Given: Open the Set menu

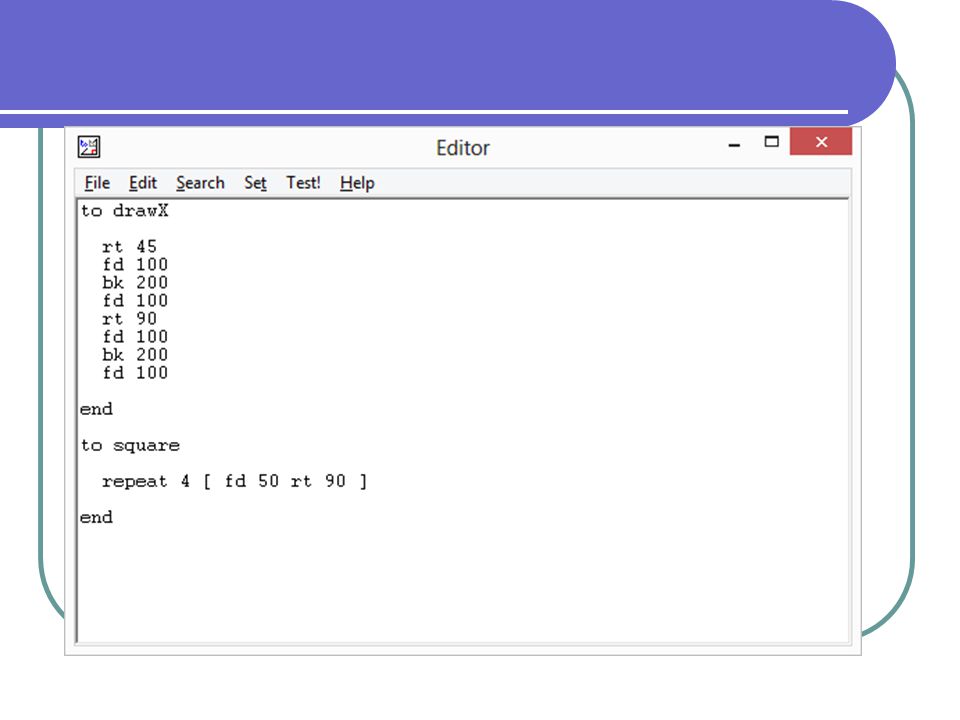Looking at the screenshot, I should click(255, 183).
